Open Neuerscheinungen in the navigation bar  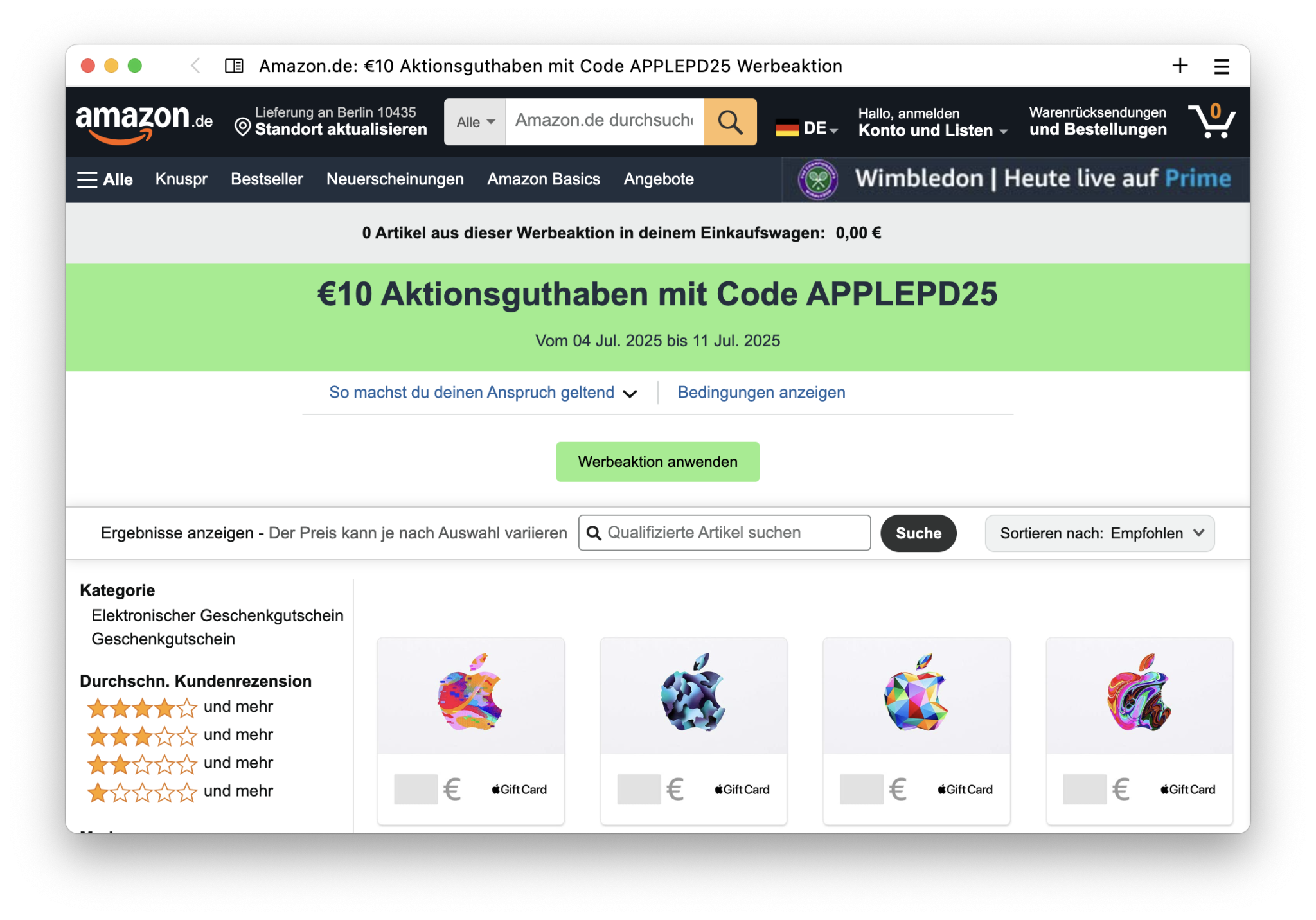pyautogui.click(x=395, y=179)
